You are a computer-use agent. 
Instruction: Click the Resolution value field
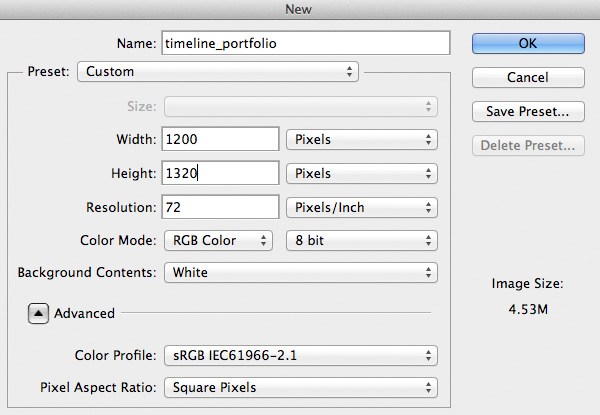tap(219, 207)
